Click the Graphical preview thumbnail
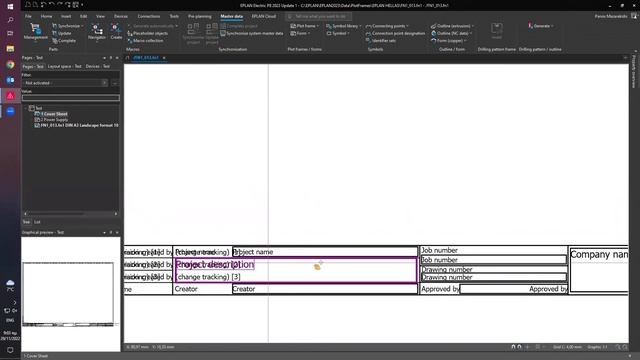640x360 pixels. click(x=68, y=294)
